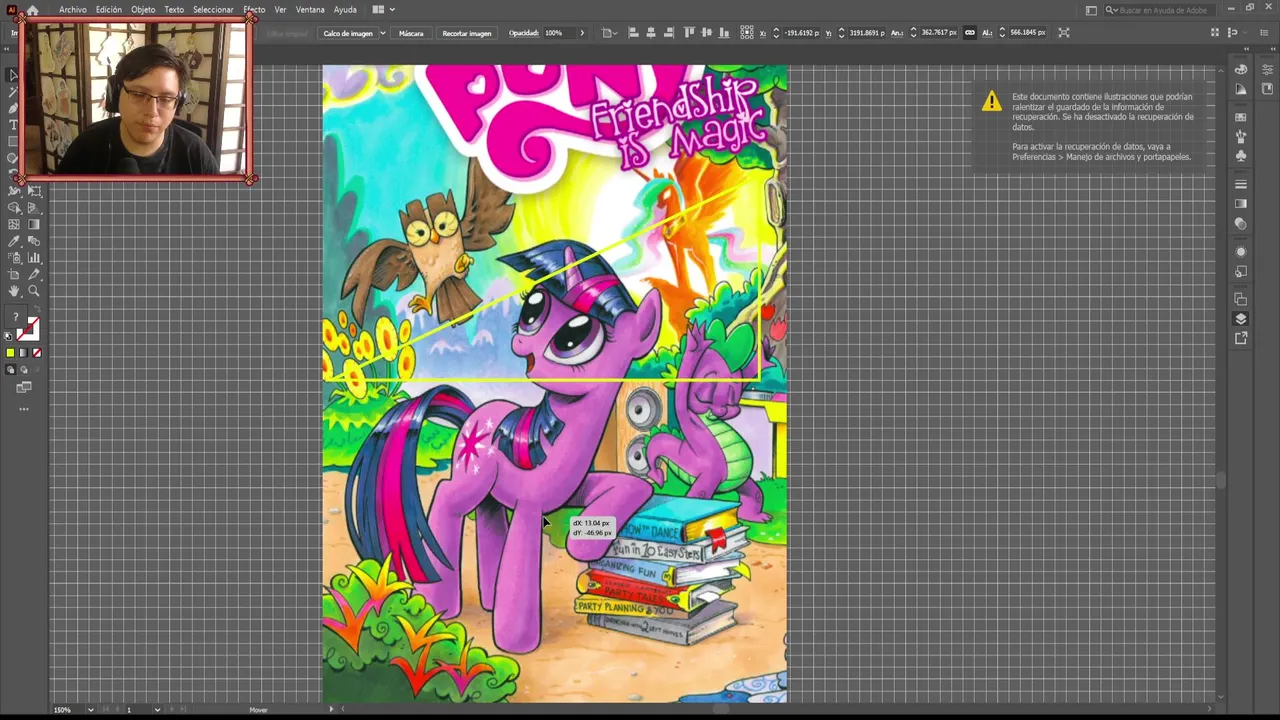Toggle the Isolate selected object icon

click(1064, 32)
